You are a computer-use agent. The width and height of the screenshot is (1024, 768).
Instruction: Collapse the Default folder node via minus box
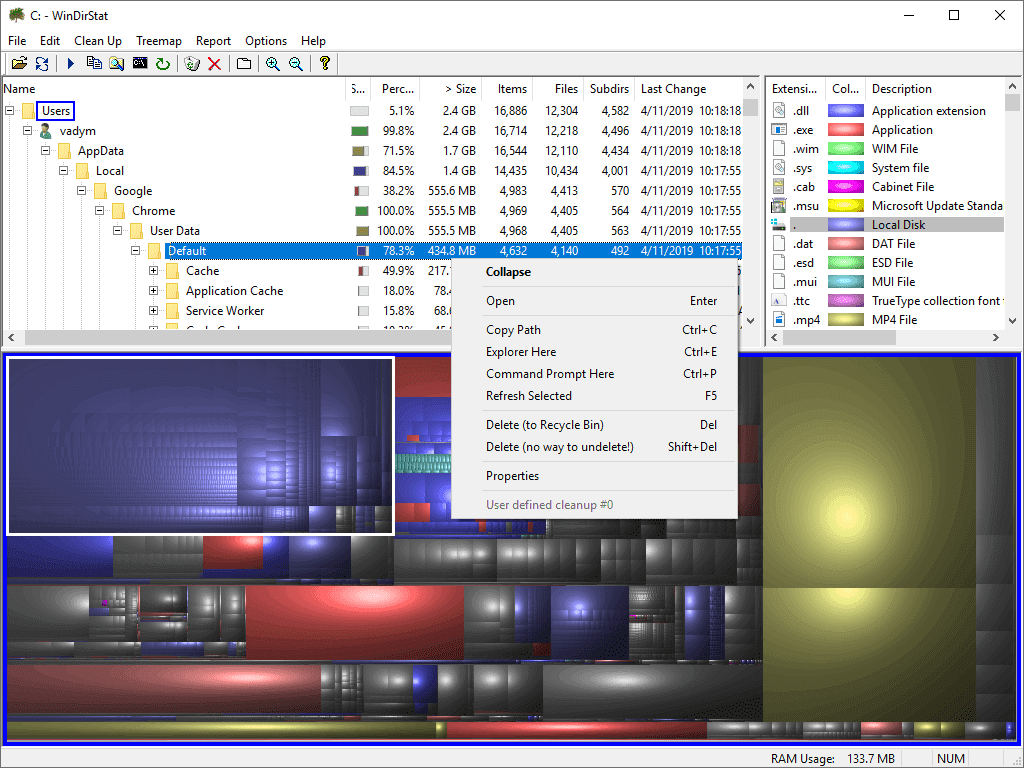click(135, 250)
